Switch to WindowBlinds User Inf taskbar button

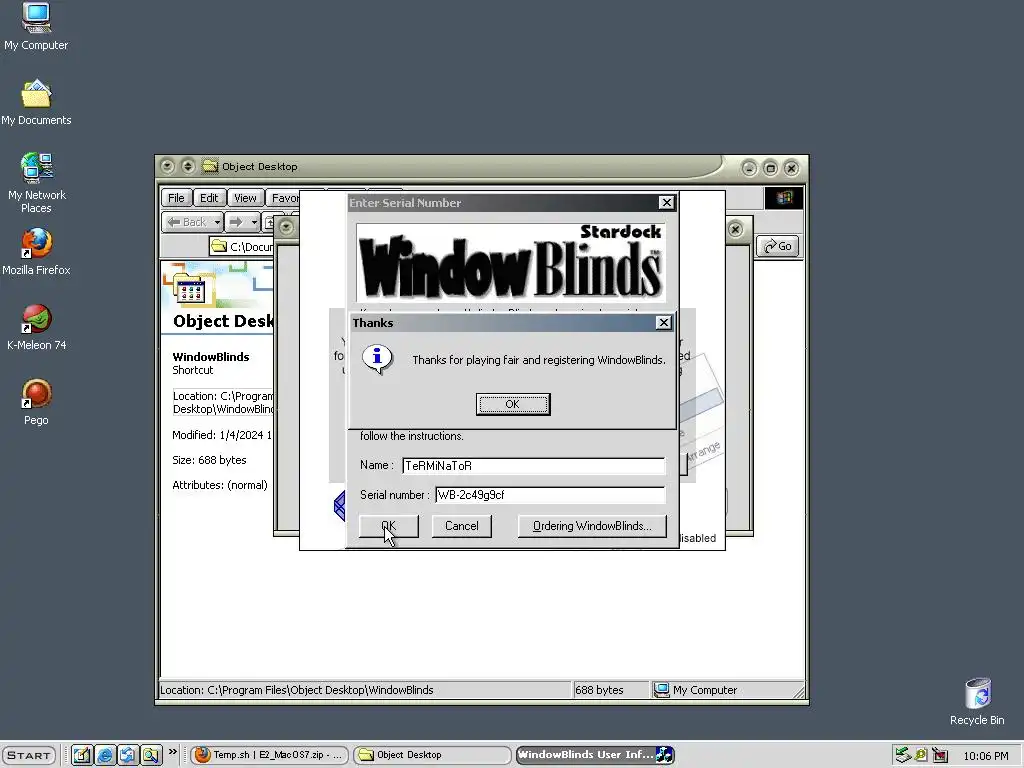[x=594, y=755]
